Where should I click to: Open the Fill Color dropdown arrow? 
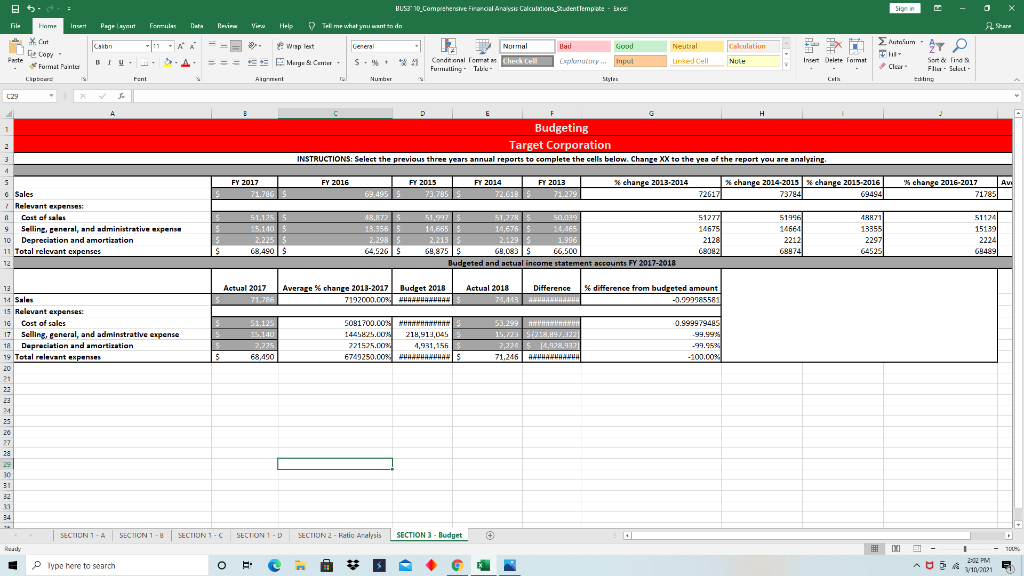pyautogui.click(x=174, y=62)
